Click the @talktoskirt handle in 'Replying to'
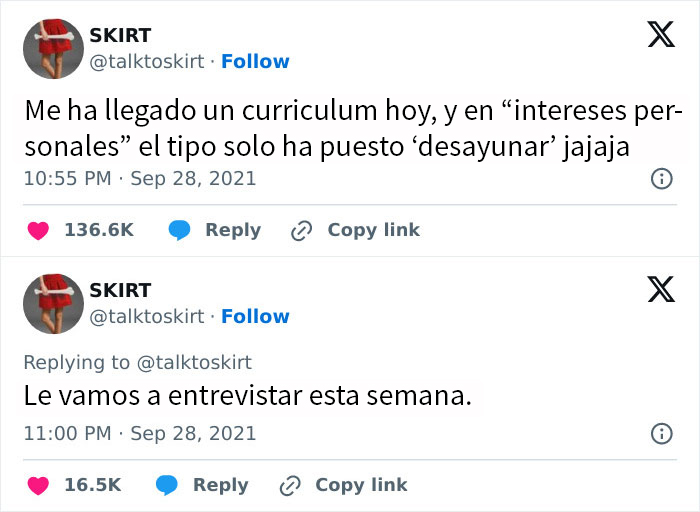The height and width of the screenshot is (512, 700). pyautogui.click(x=195, y=362)
